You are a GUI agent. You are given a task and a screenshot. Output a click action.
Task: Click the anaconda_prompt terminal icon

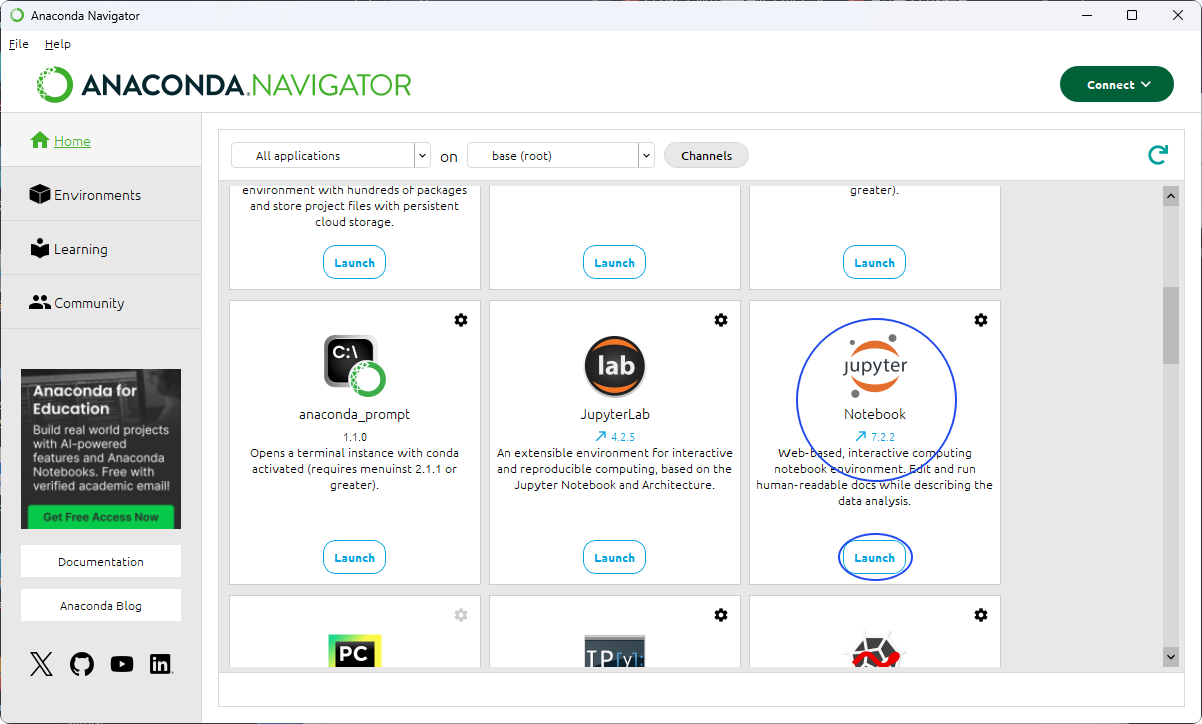point(354,366)
